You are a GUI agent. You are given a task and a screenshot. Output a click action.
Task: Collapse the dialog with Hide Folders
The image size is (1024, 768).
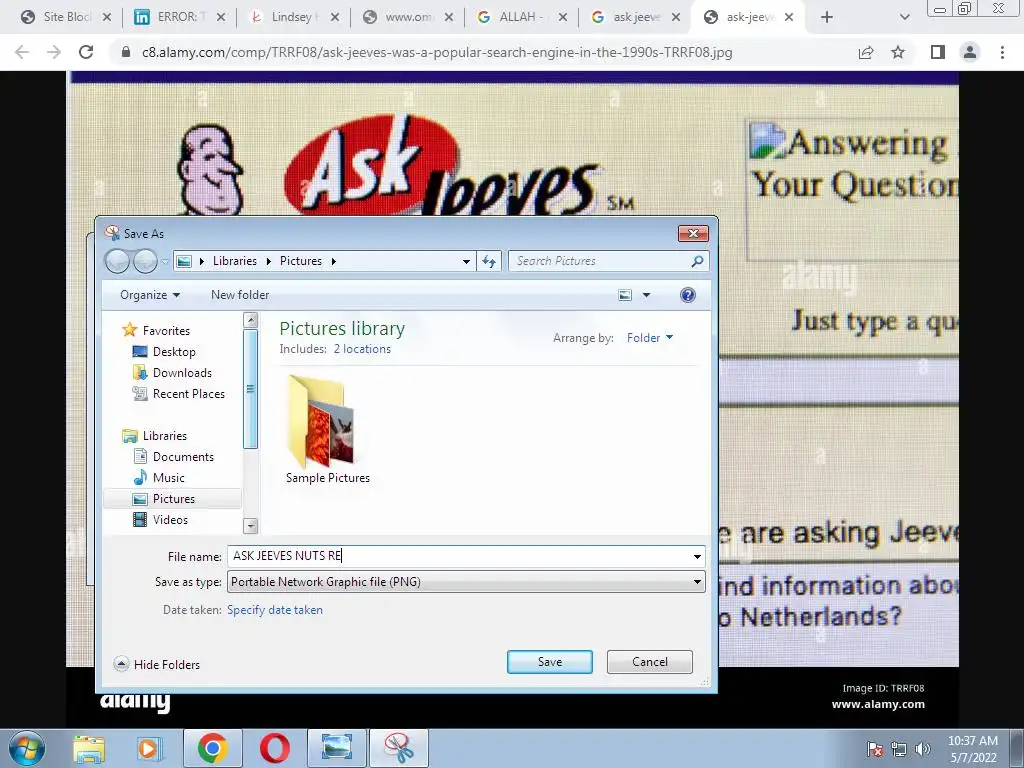(157, 664)
